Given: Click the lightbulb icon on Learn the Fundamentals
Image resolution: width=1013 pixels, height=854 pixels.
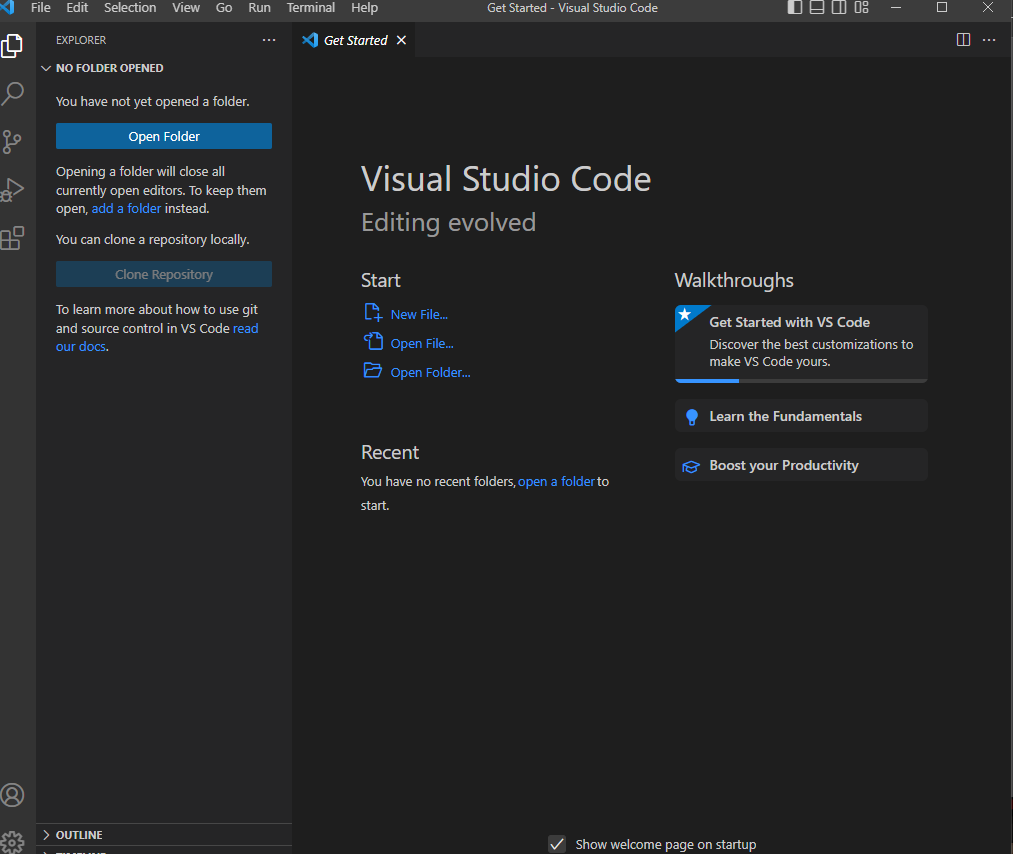Looking at the screenshot, I should (691, 417).
